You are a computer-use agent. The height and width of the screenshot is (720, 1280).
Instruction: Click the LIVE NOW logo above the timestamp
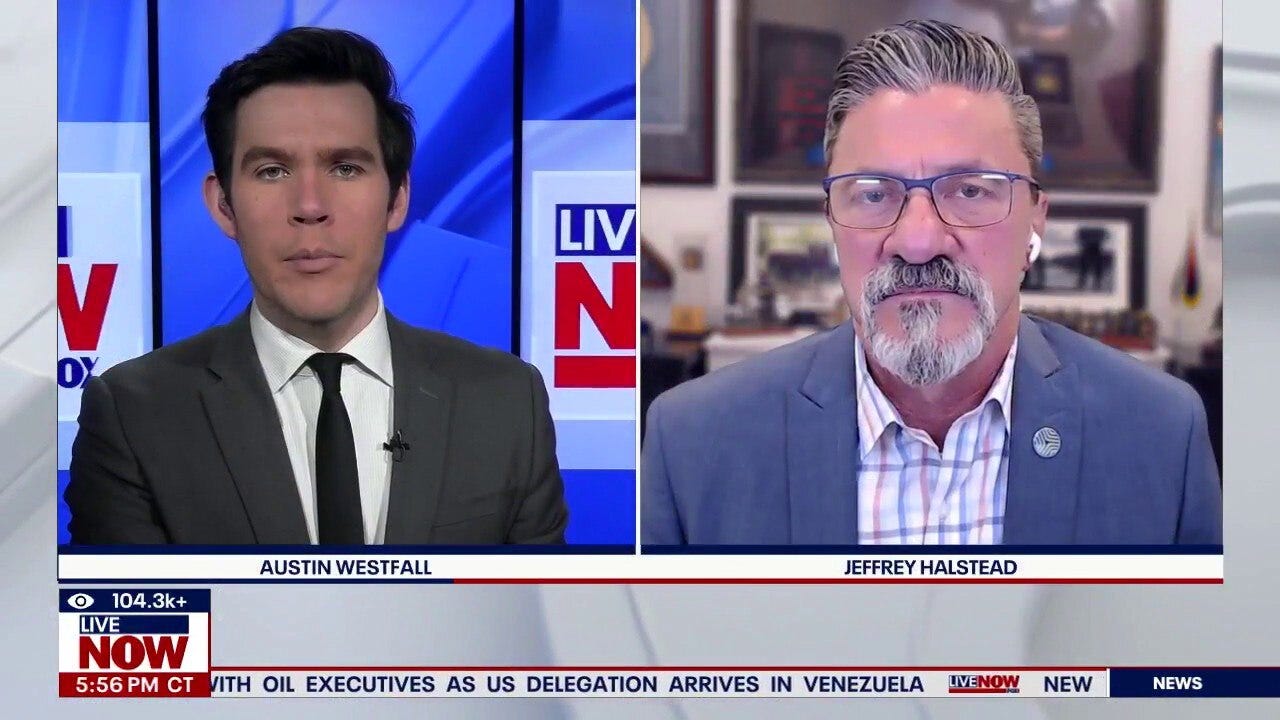click(134, 642)
